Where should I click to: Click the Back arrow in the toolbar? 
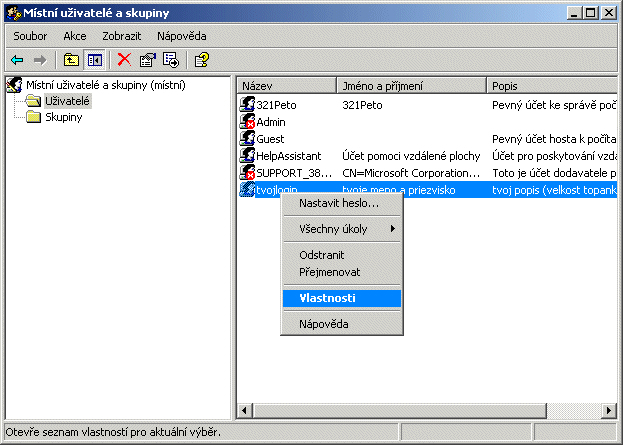(x=17, y=60)
